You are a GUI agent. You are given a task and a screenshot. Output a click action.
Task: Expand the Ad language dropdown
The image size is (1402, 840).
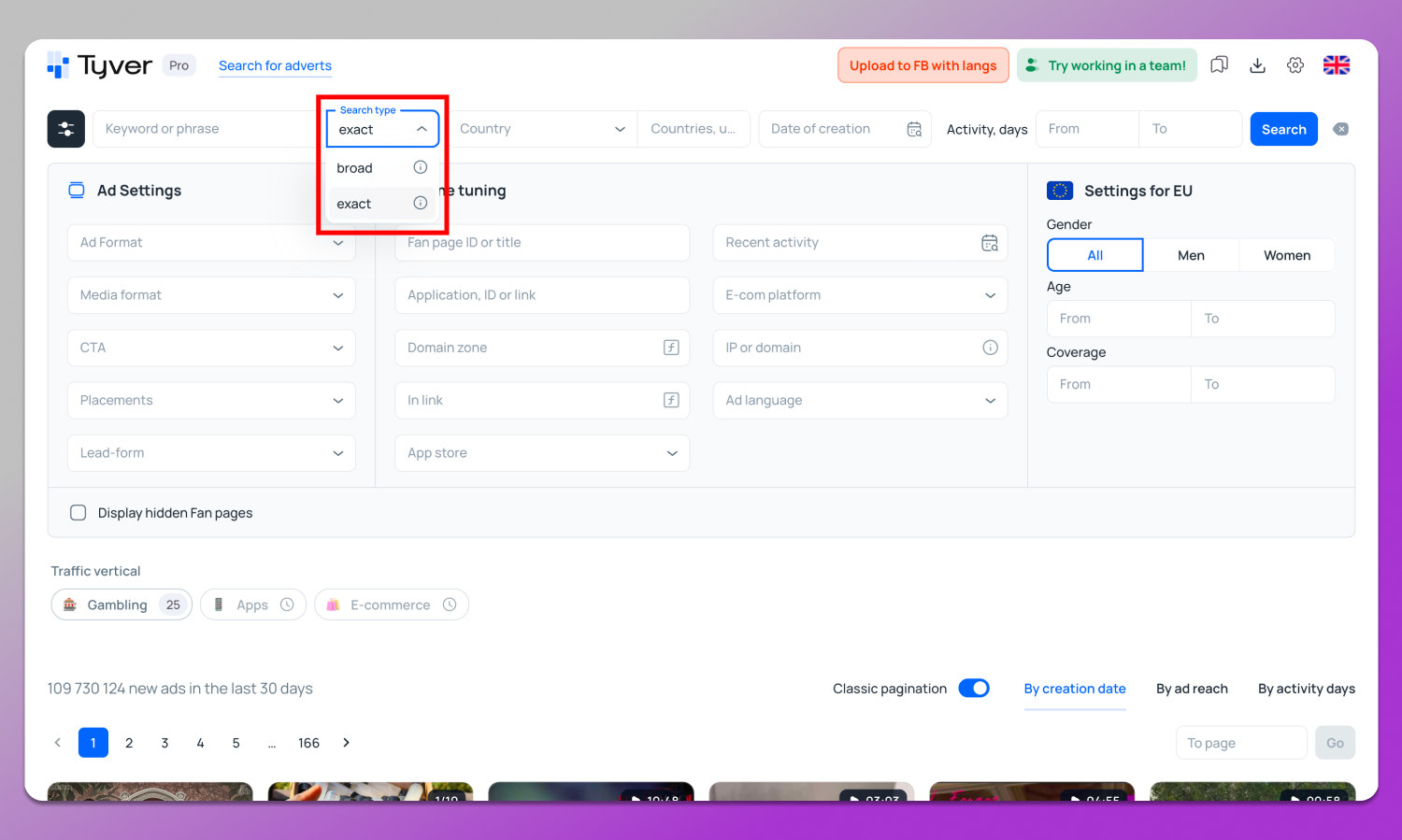859,400
